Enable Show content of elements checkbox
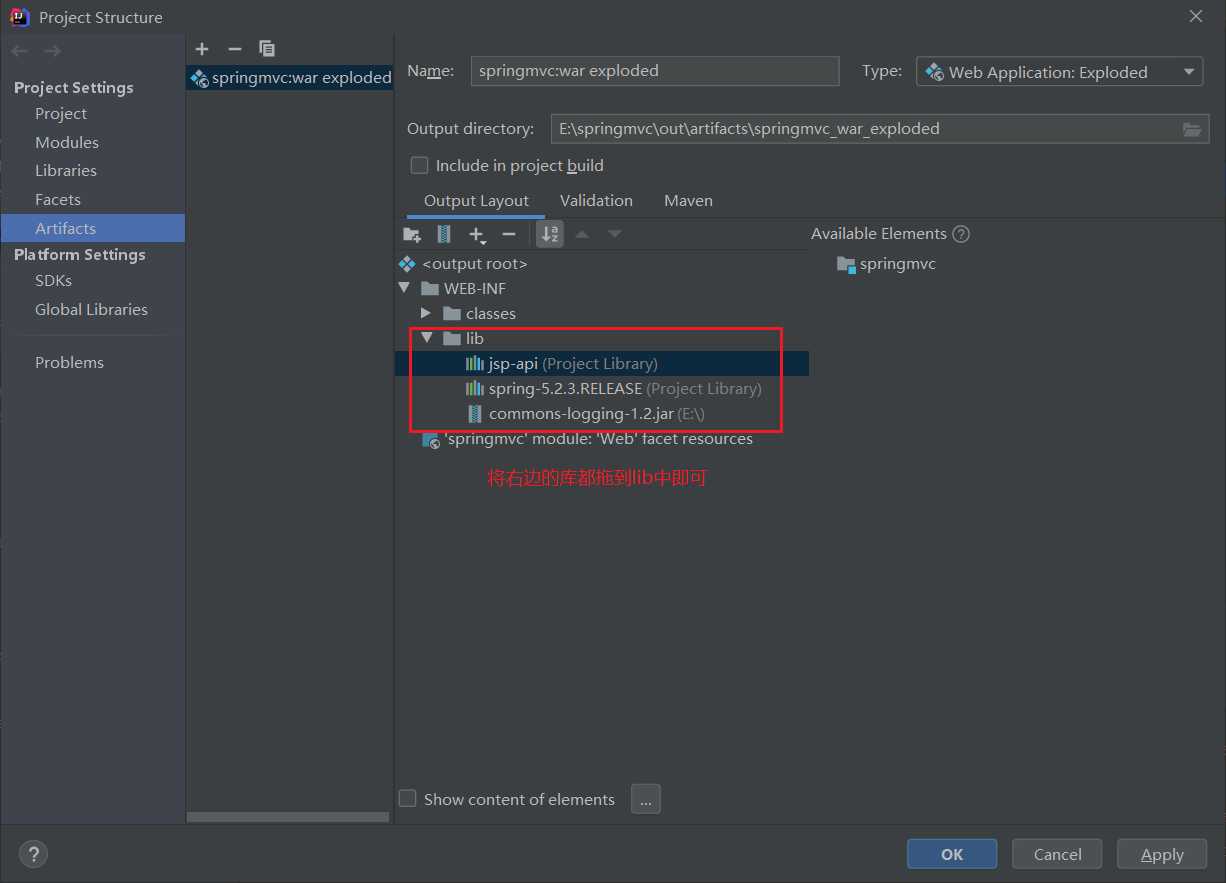 pyautogui.click(x=408, y=798)
